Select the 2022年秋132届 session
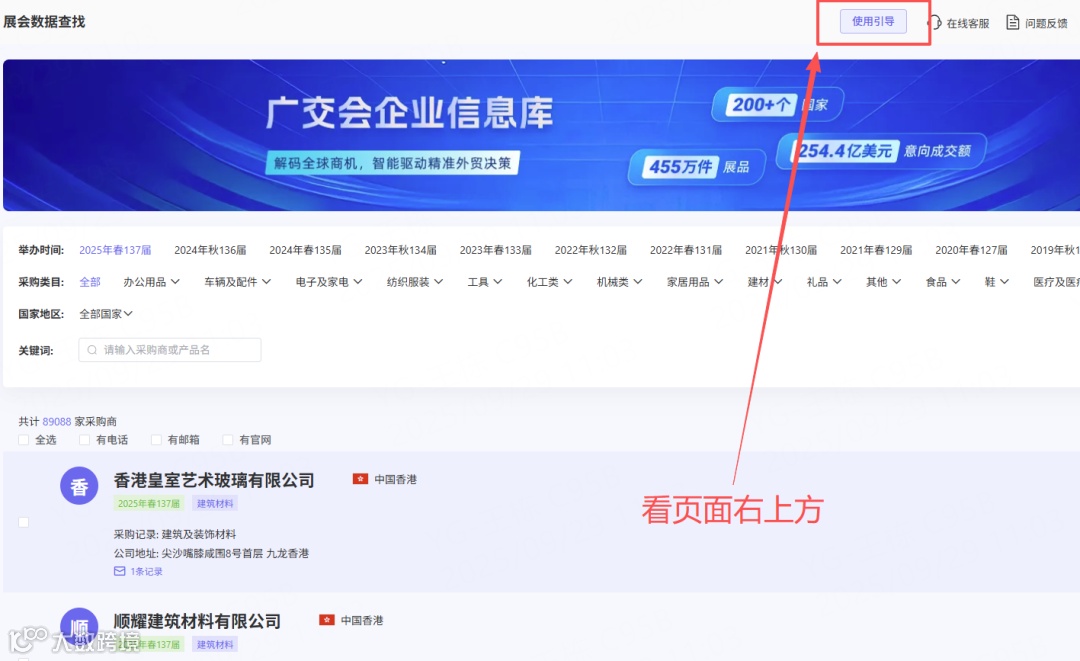 [590, 250]
